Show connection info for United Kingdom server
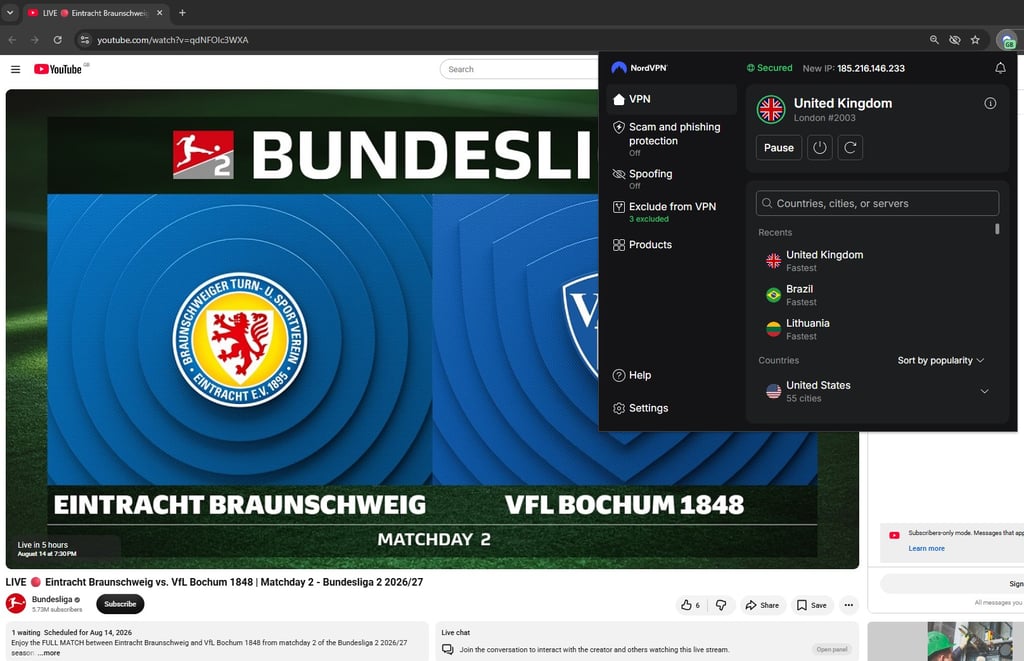The height and width of the screenshot is (661, 1024). [x=990, y=103]
